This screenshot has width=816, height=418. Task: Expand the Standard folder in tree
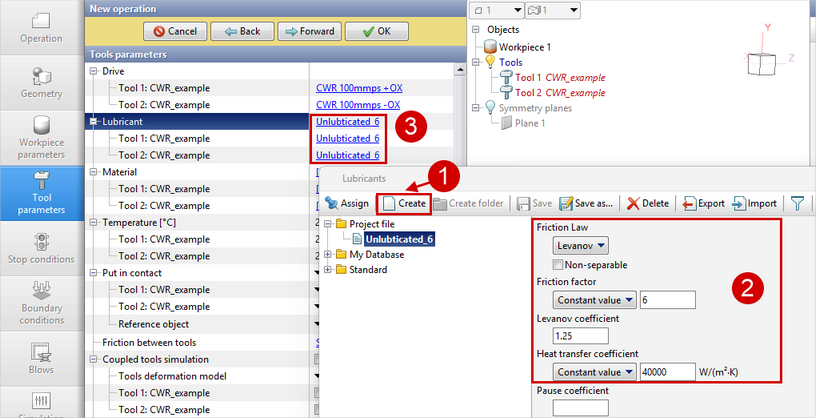329,269
